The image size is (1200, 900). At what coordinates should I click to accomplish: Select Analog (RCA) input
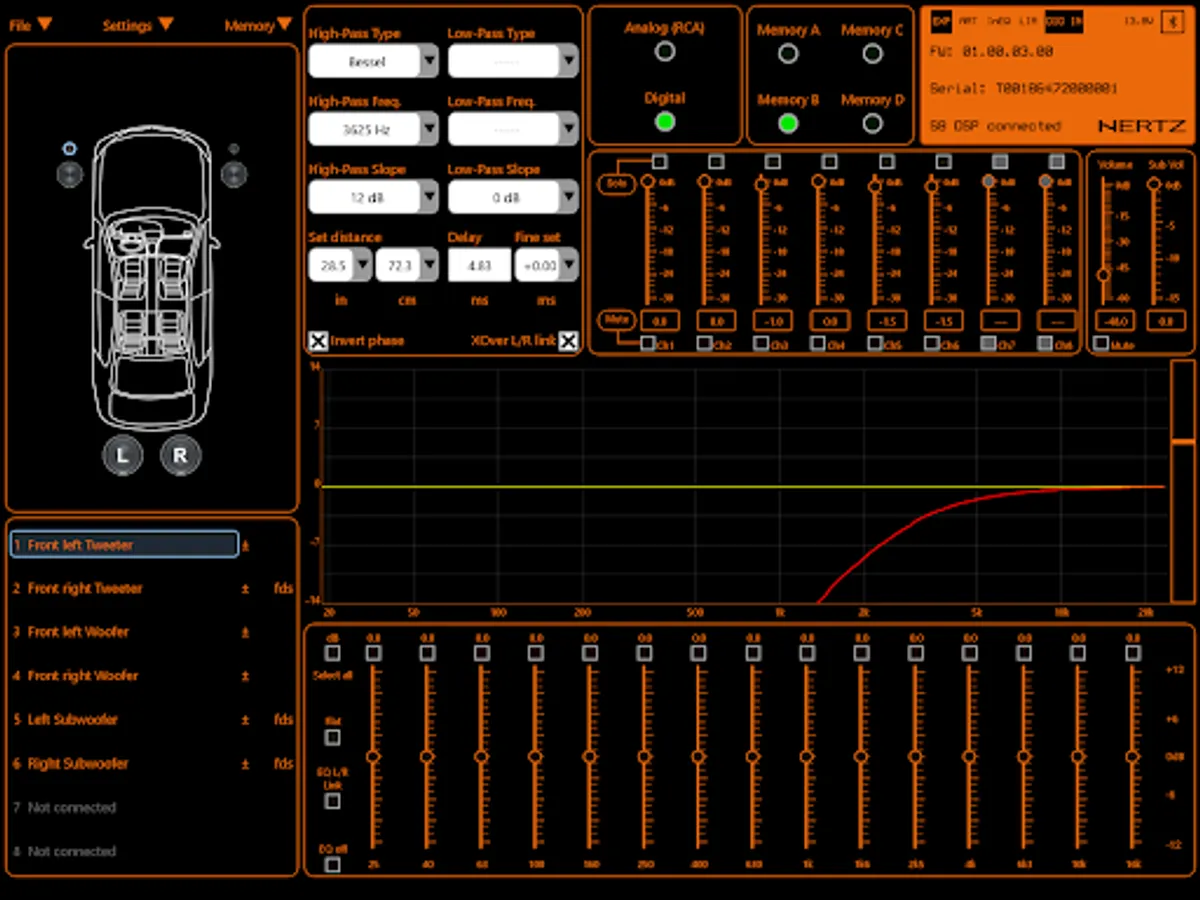665,51
